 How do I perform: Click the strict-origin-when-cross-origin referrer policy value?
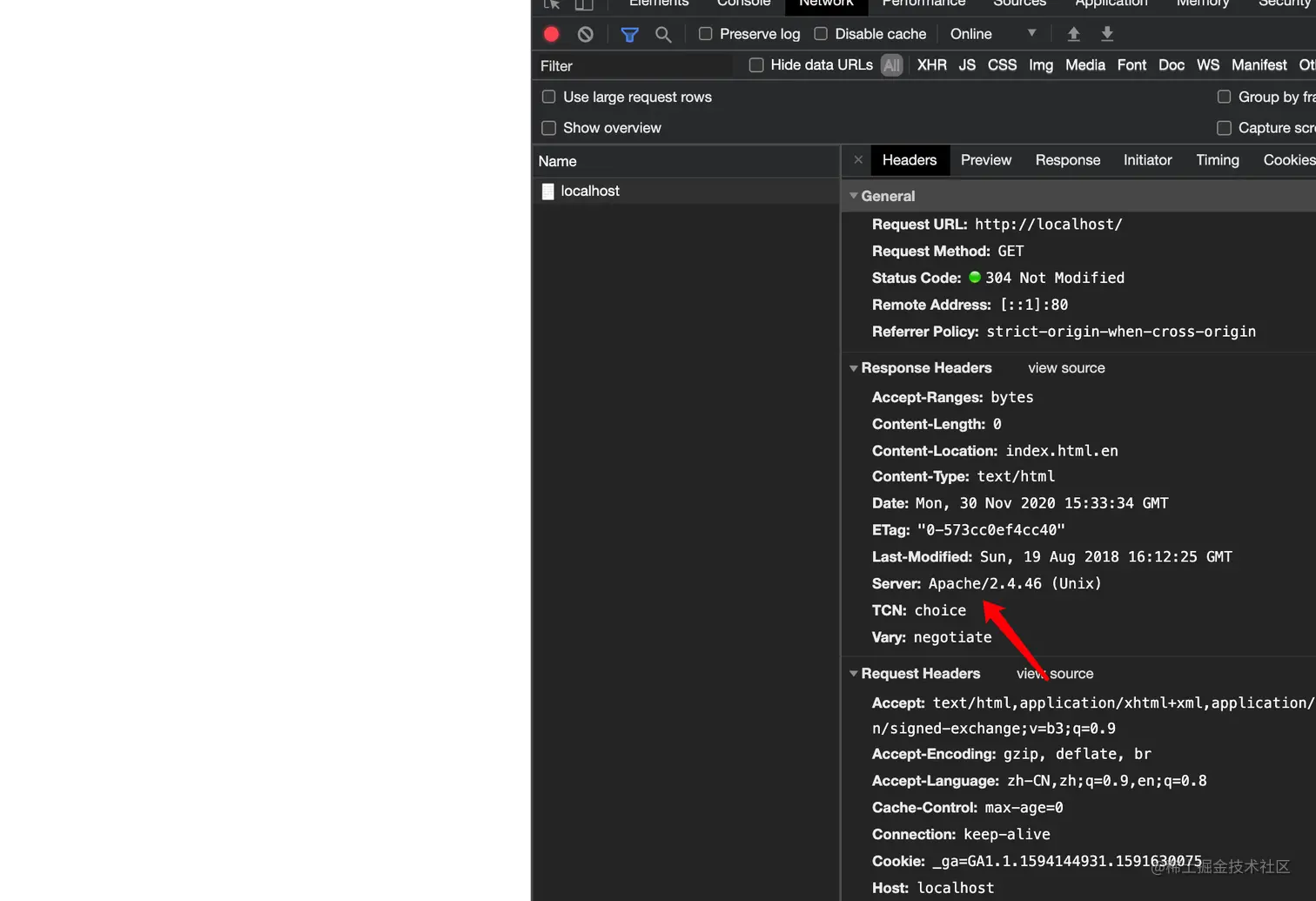tap(1121, 332)
